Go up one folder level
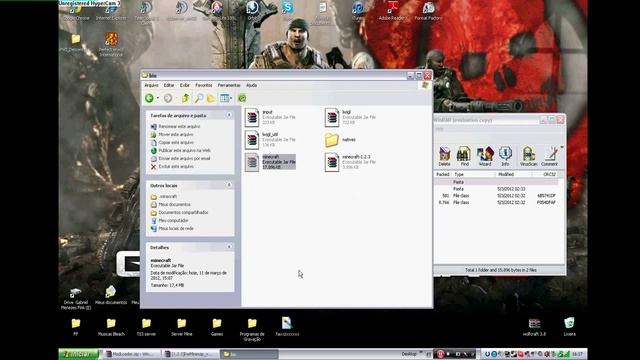Image resolution: width=640 pixels, height=360 pixels. (185, 98)
